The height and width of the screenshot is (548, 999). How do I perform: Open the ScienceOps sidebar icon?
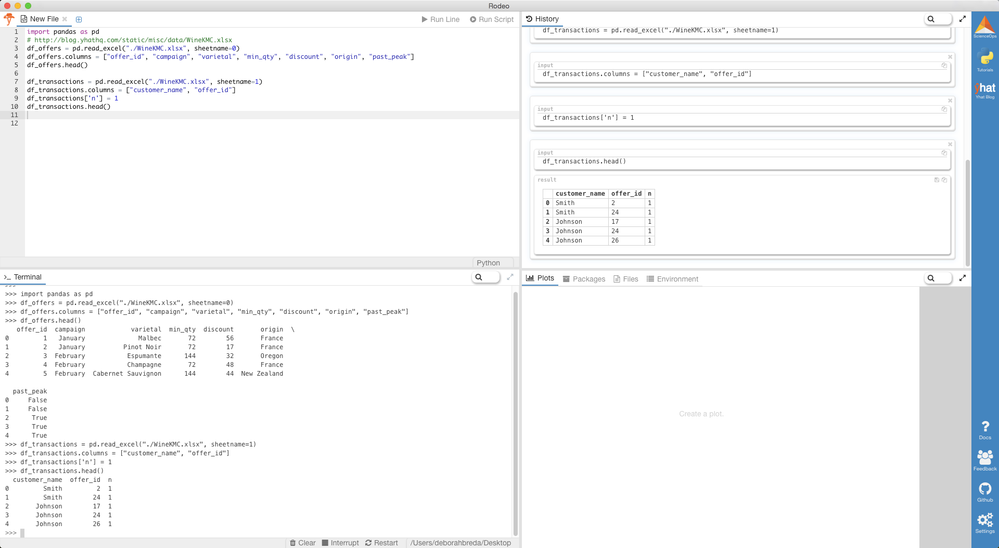click(x=985, y=26)
